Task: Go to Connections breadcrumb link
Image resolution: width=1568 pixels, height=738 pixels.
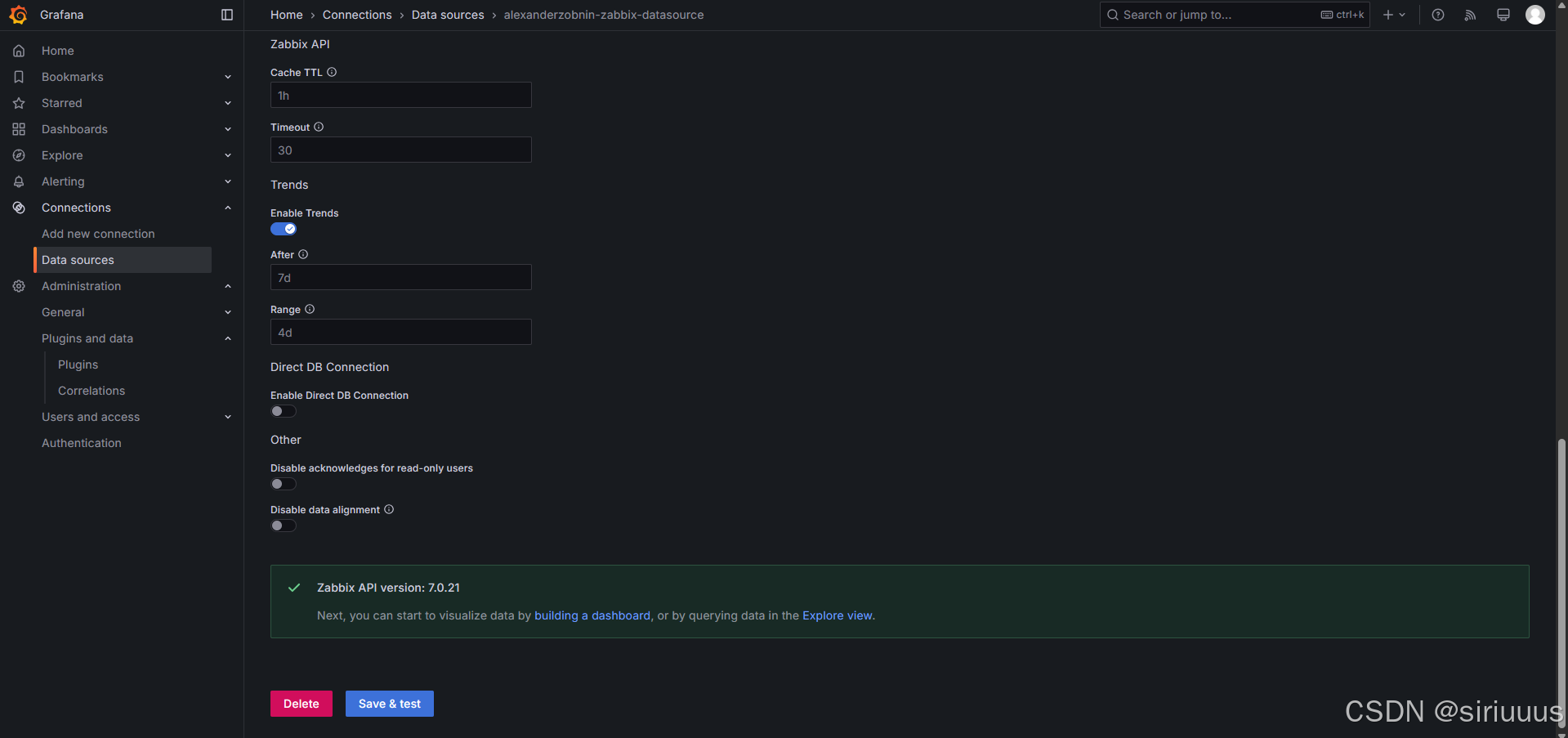Action: [357, 15]
